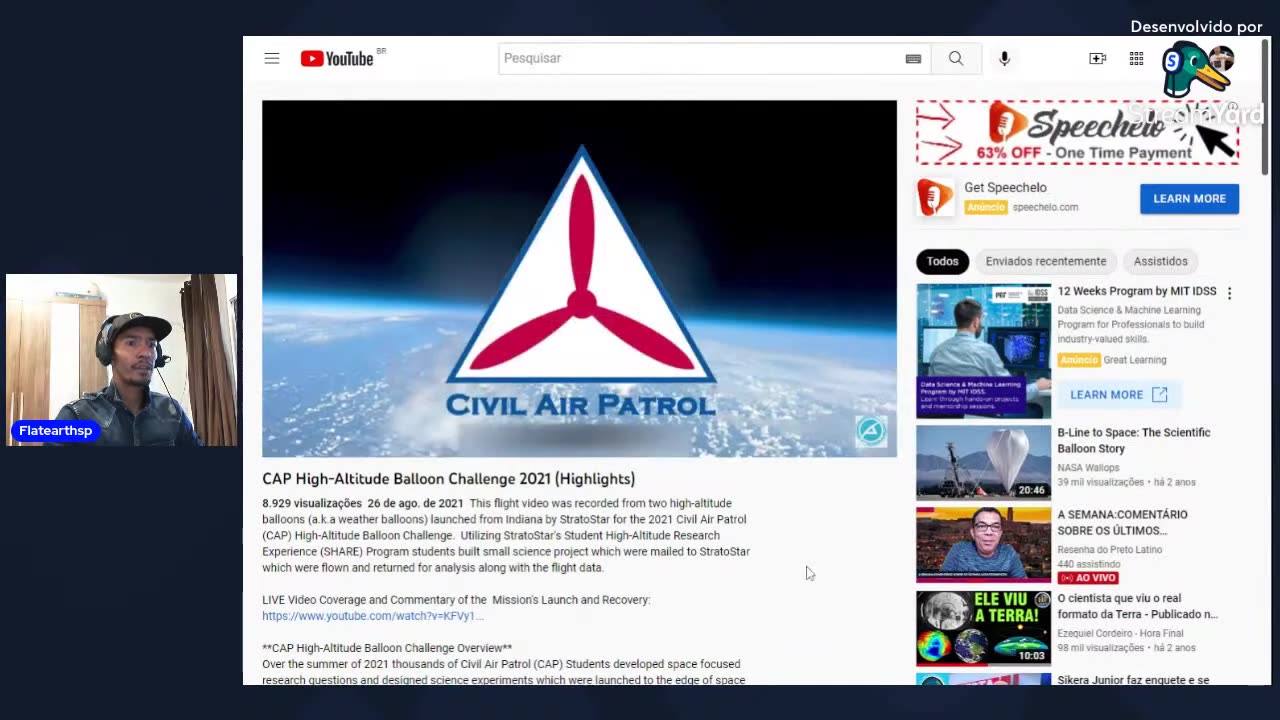Click Ezequiel Cordeiro - Hora Final channel name
Image resolution: width=1280 pixels, height=720 pixels.
click(1120, 633)
